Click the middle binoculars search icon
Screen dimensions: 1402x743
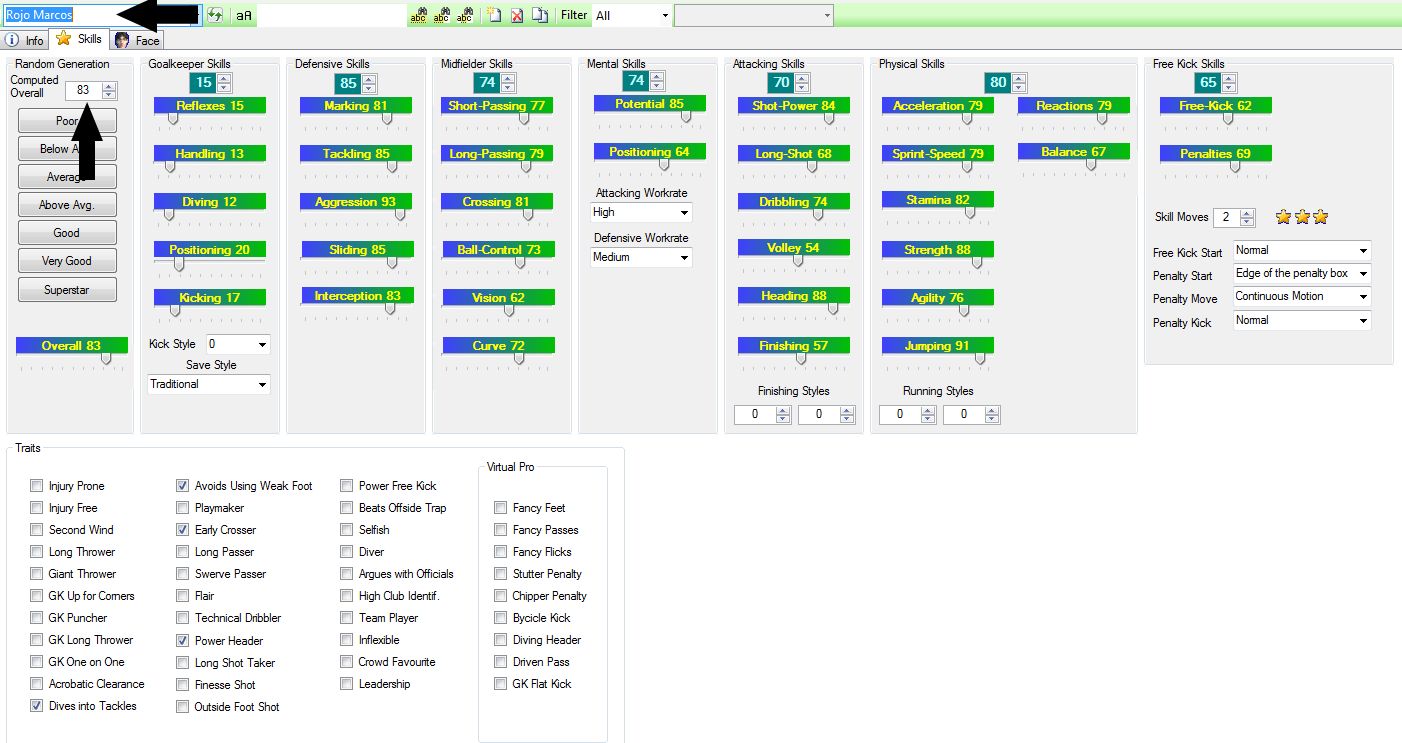point(441,16)
